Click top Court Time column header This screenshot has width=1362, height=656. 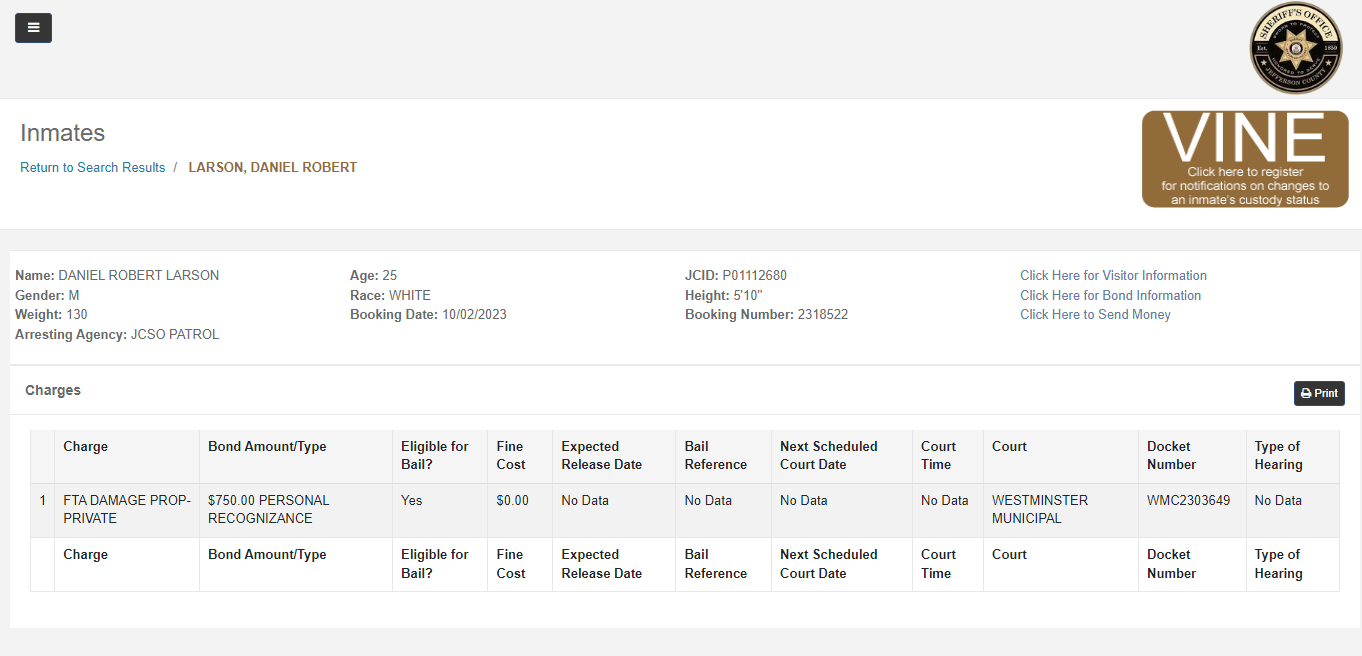coord(948,456)
